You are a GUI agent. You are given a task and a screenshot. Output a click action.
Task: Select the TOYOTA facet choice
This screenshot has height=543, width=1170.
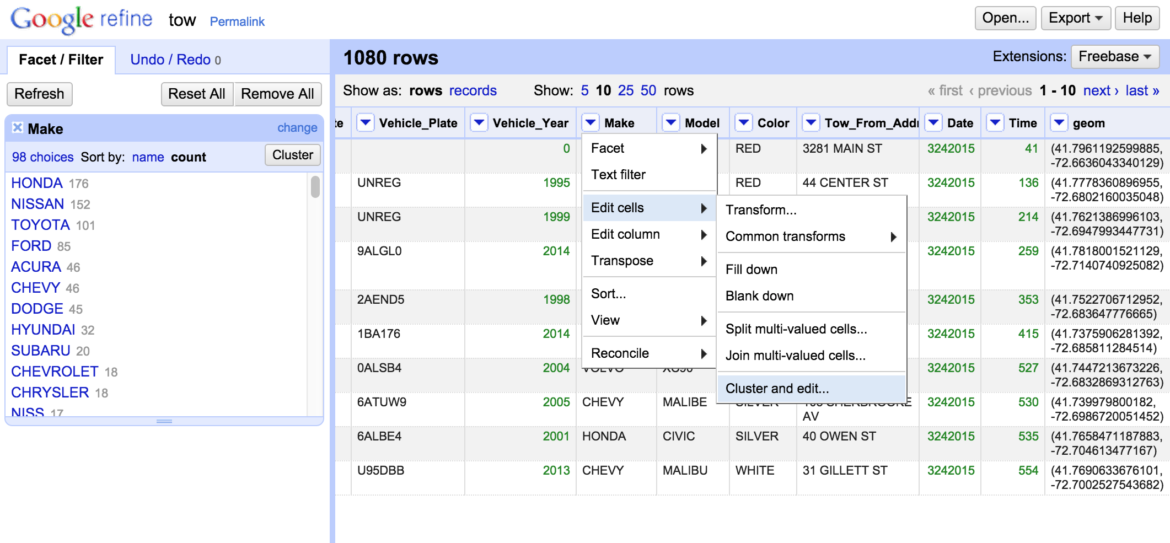(40, 225)
